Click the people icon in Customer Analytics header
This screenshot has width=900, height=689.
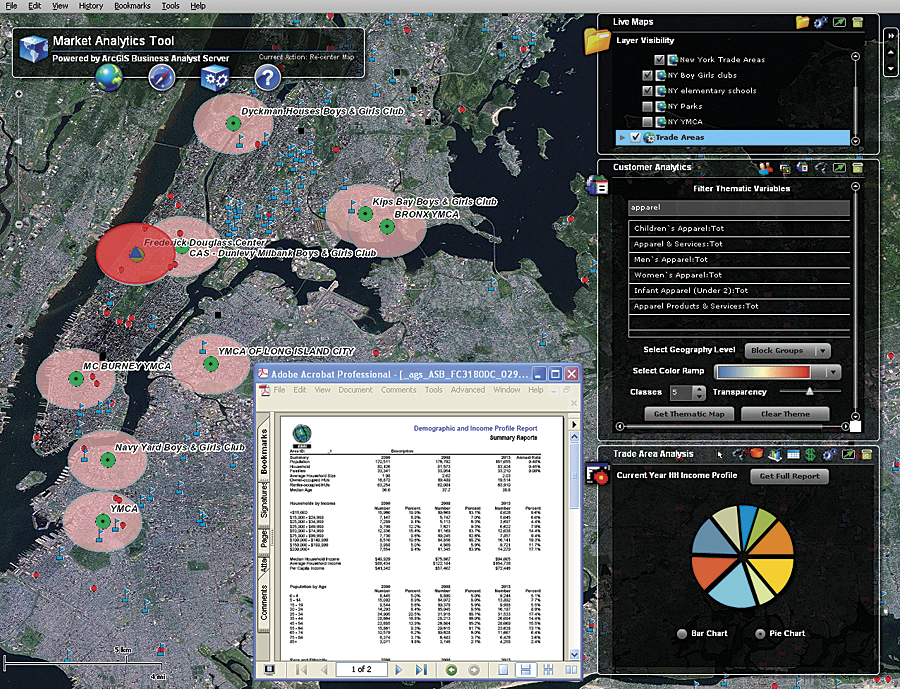point(765,168)
